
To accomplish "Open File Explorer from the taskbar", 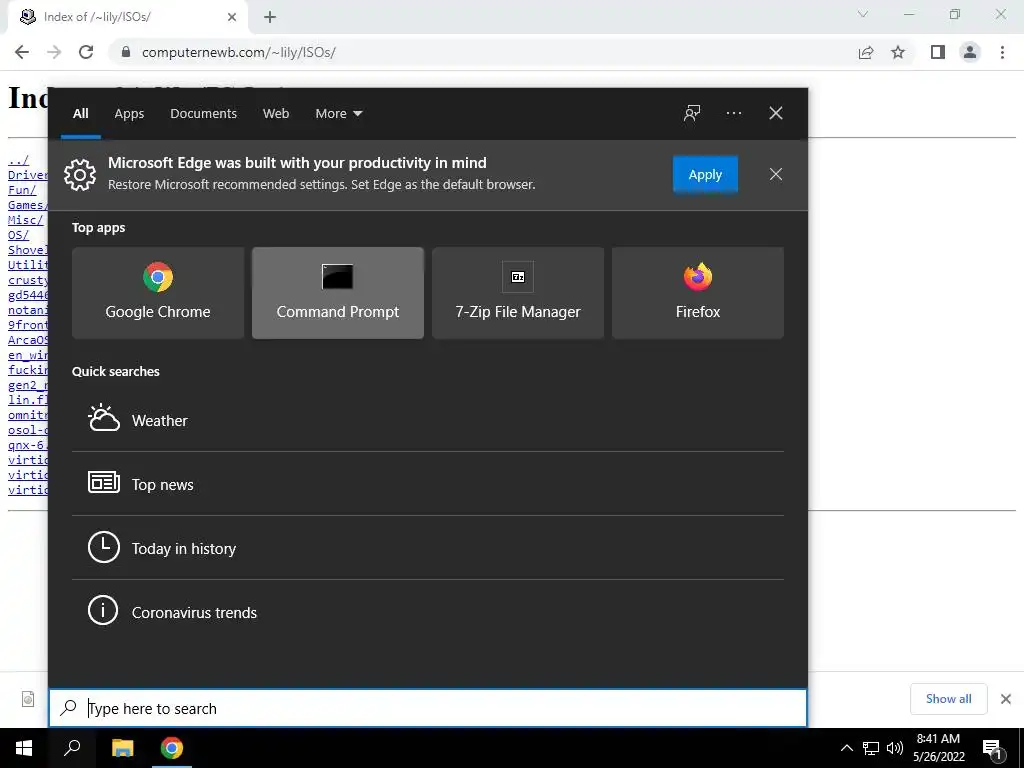I will 123,748.
